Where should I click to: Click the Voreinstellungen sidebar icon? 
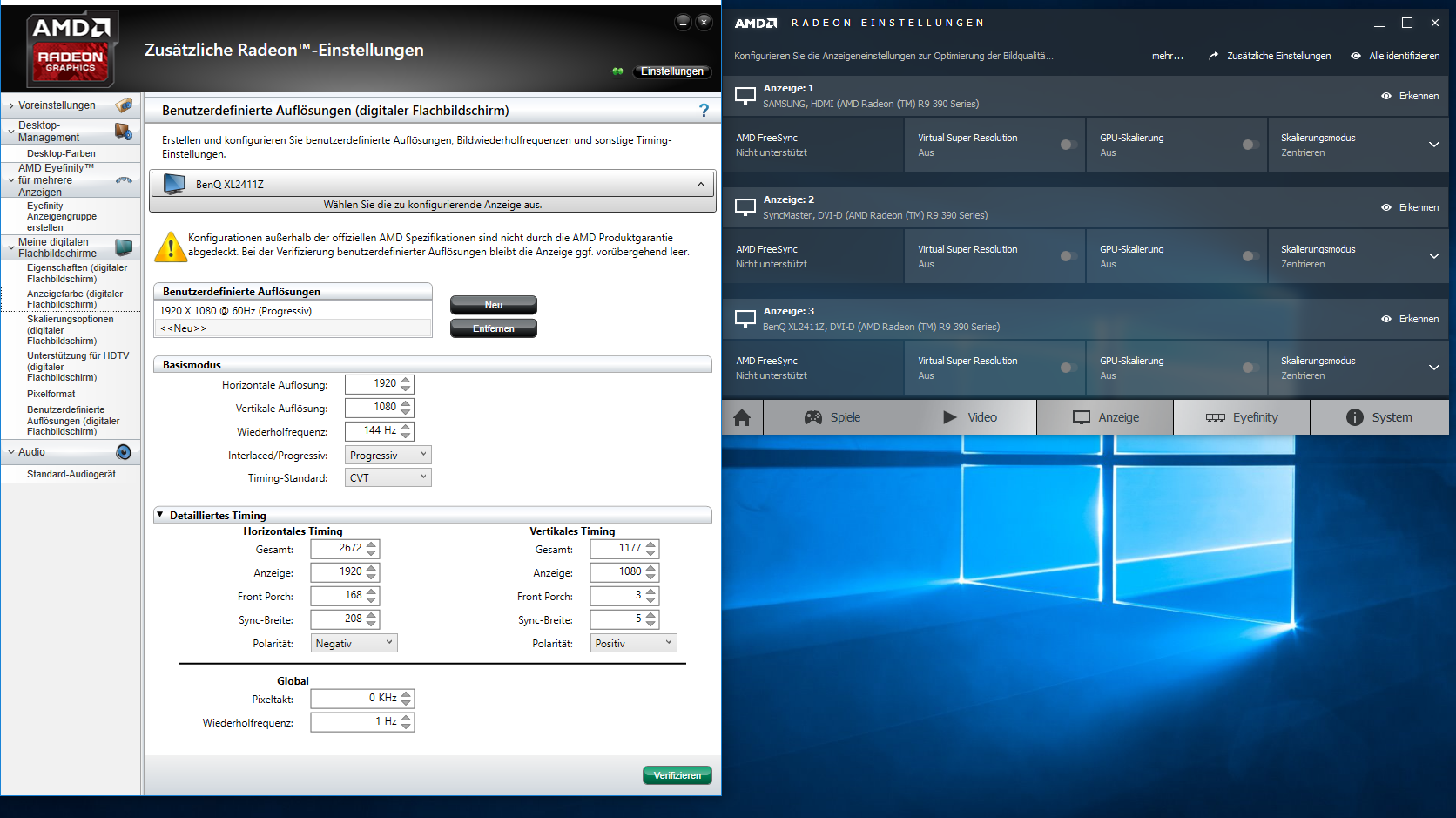tap(125, 105)
